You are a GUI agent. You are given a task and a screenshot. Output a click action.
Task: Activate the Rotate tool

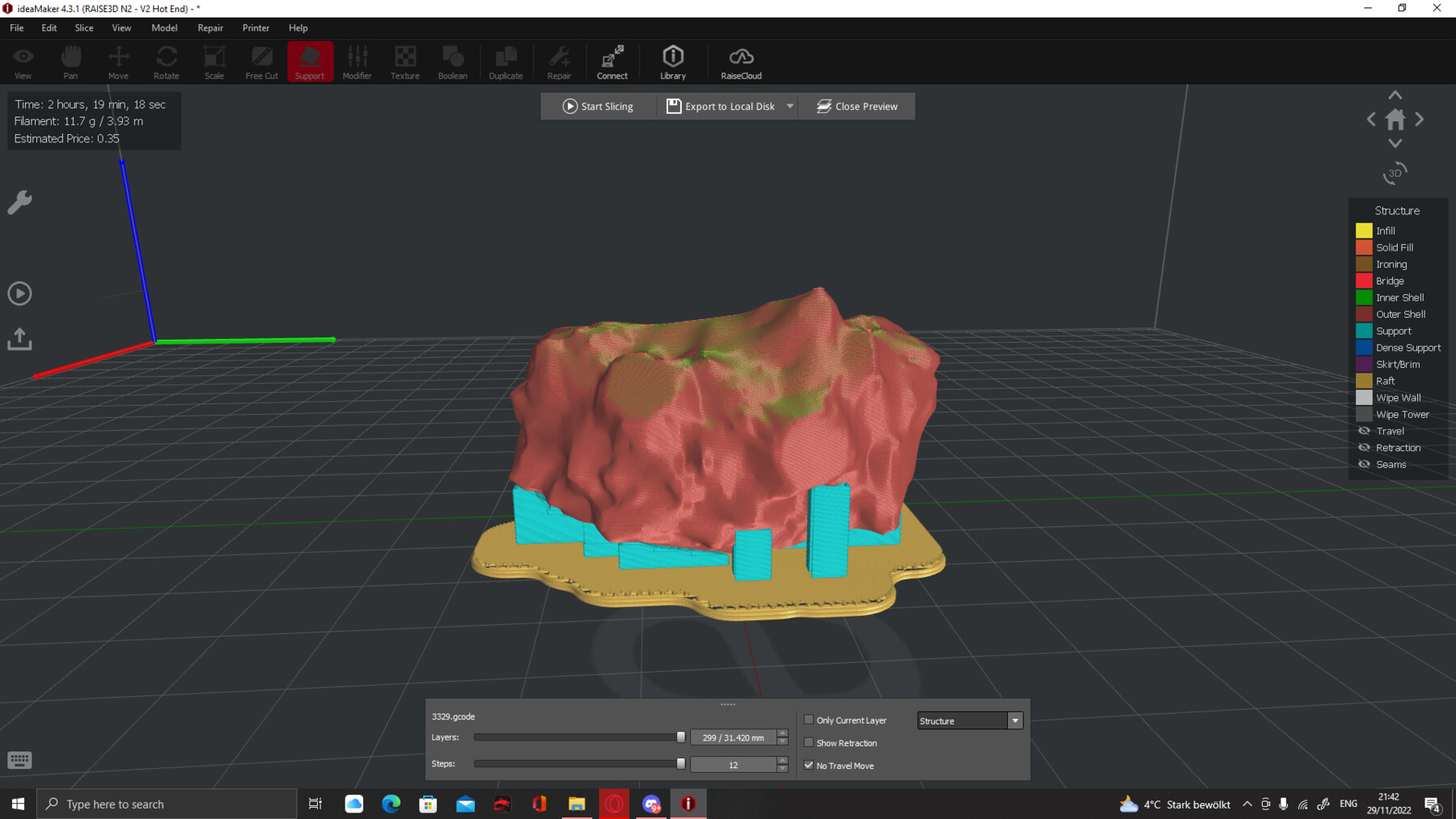(166, 61)
